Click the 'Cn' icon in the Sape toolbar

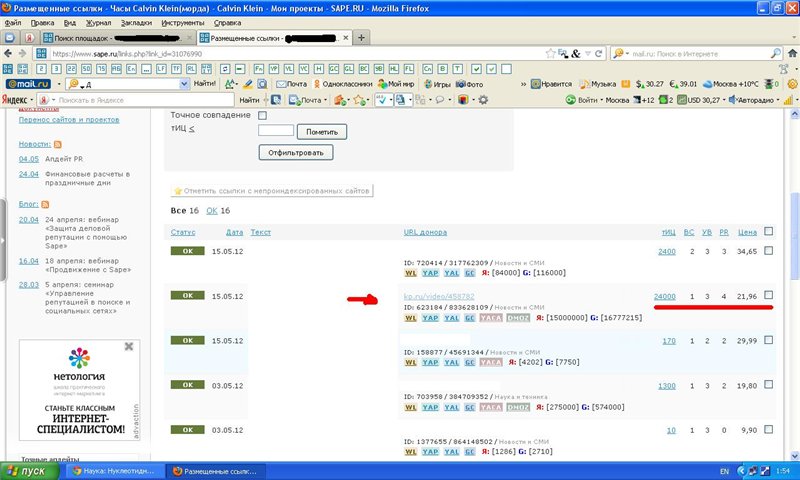pos(428,69)
